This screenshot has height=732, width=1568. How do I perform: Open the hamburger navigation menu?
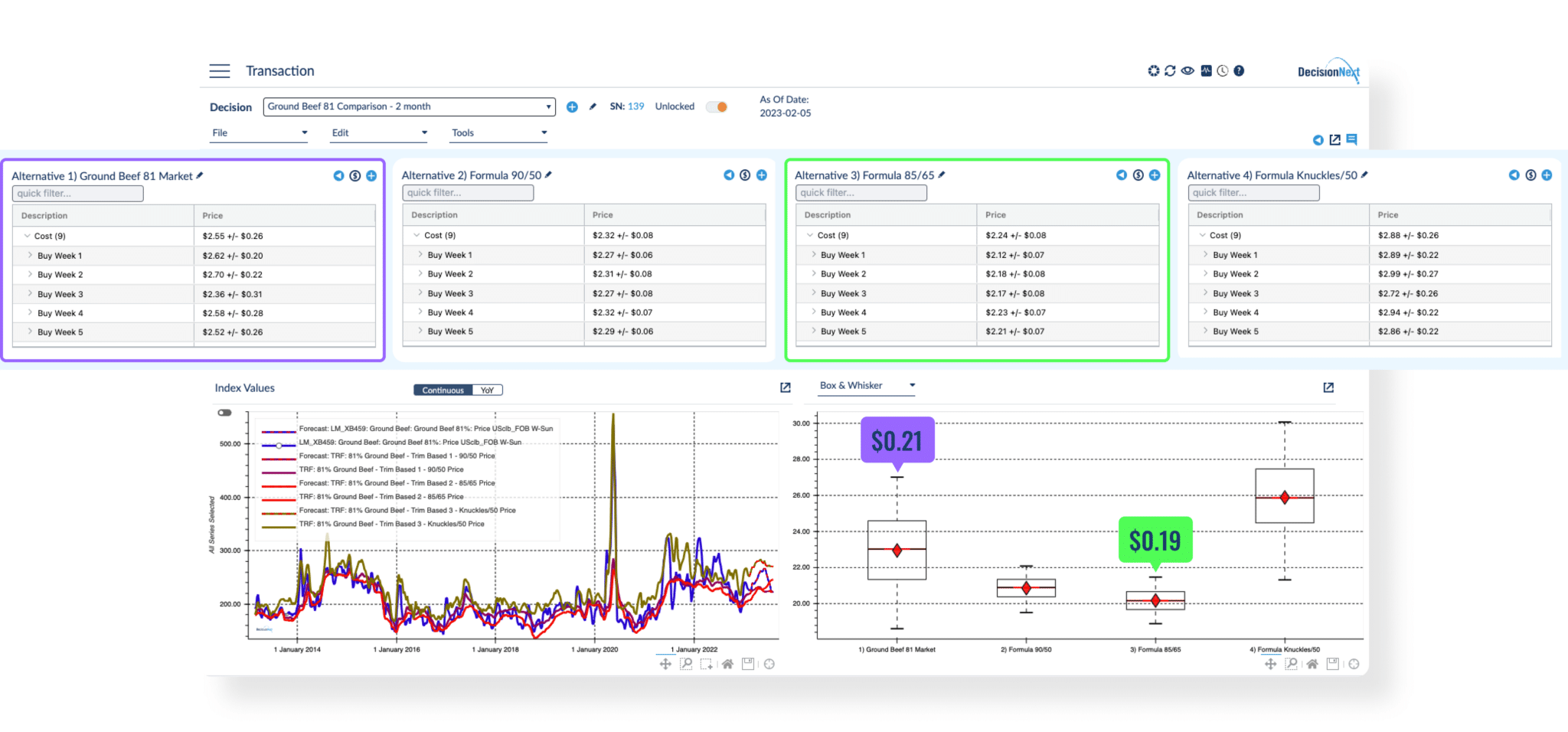coord(220,71)
